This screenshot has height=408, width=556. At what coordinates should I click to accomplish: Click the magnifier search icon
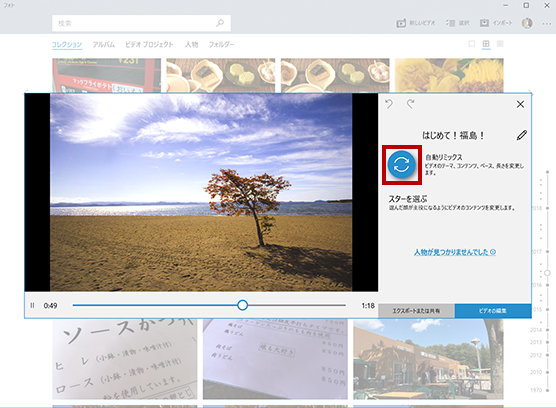[220, 23]
